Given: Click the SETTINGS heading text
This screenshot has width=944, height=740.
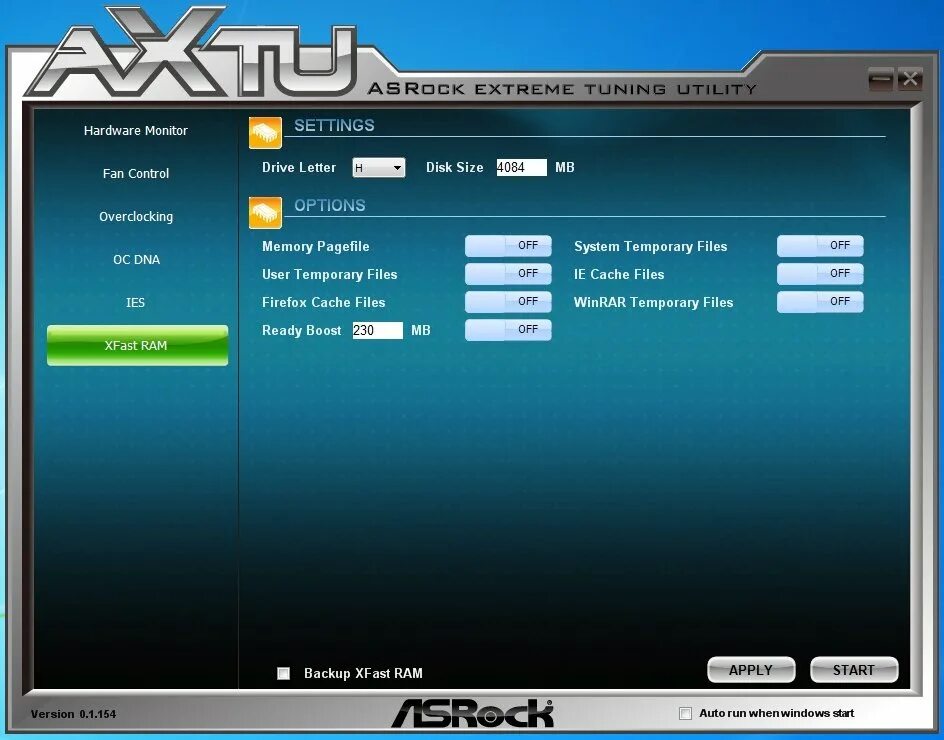Looking at the screenshot, I should tap(334, 125).
